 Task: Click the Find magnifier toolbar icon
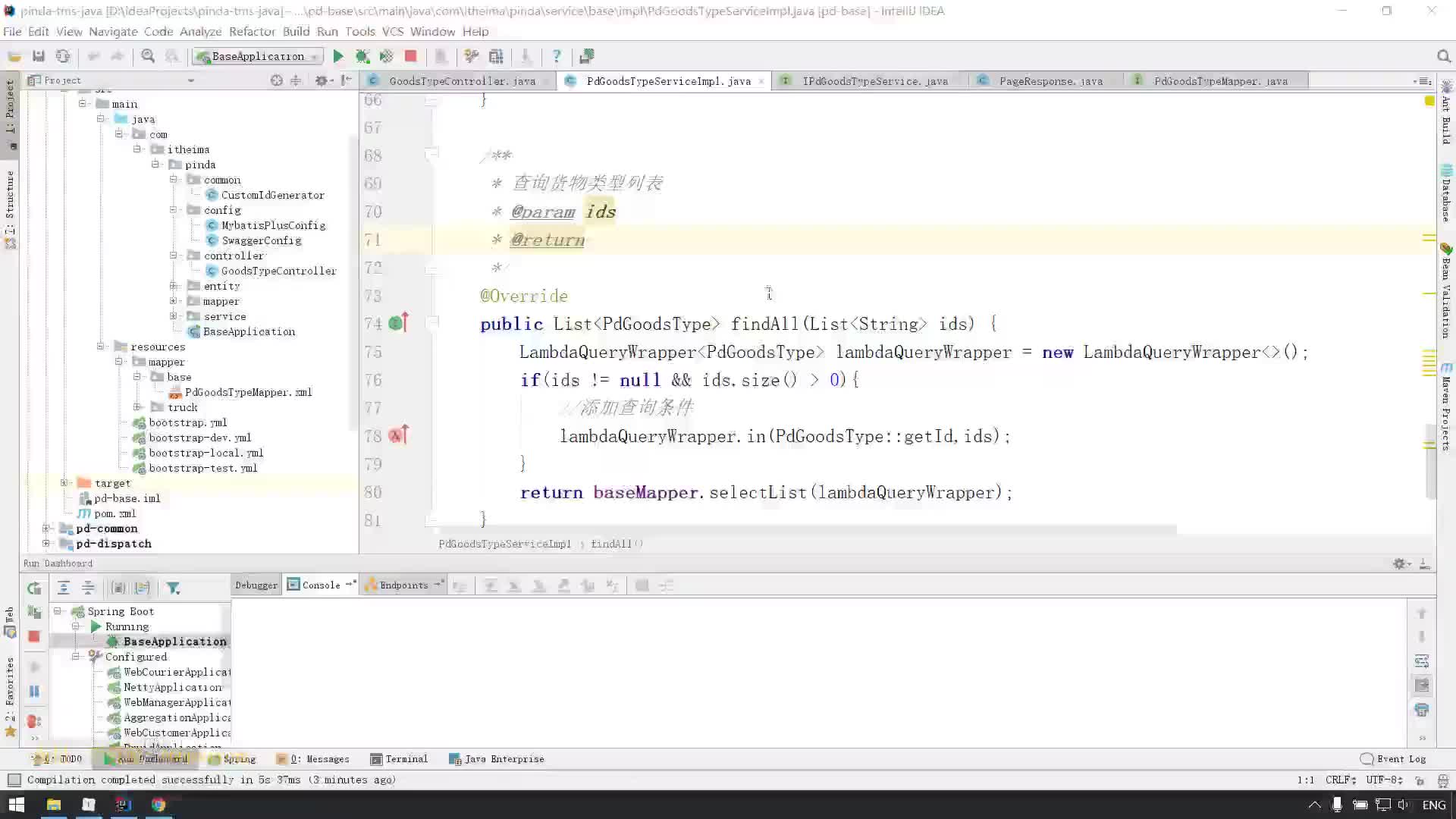click(x=148, y=56)
